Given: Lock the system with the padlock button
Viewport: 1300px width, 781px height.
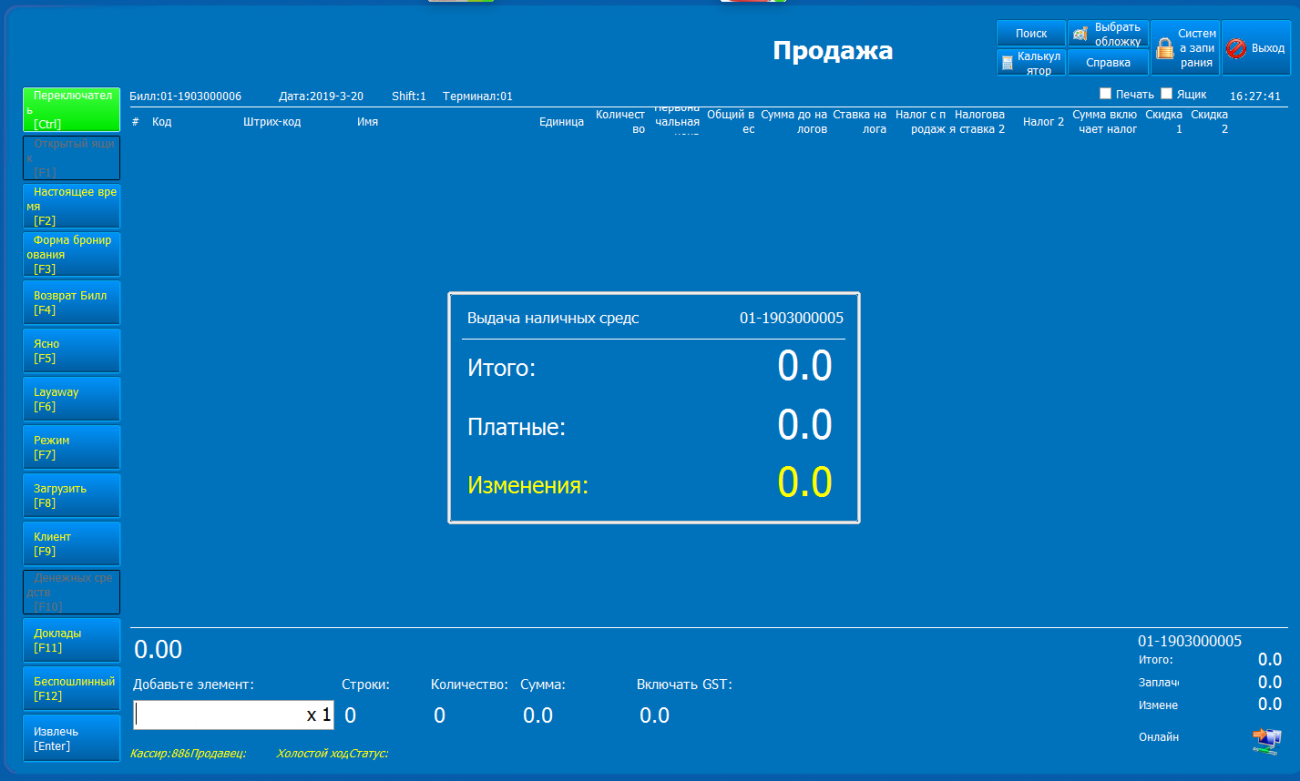Looking at the screenshot, I should coord(1184,48).
